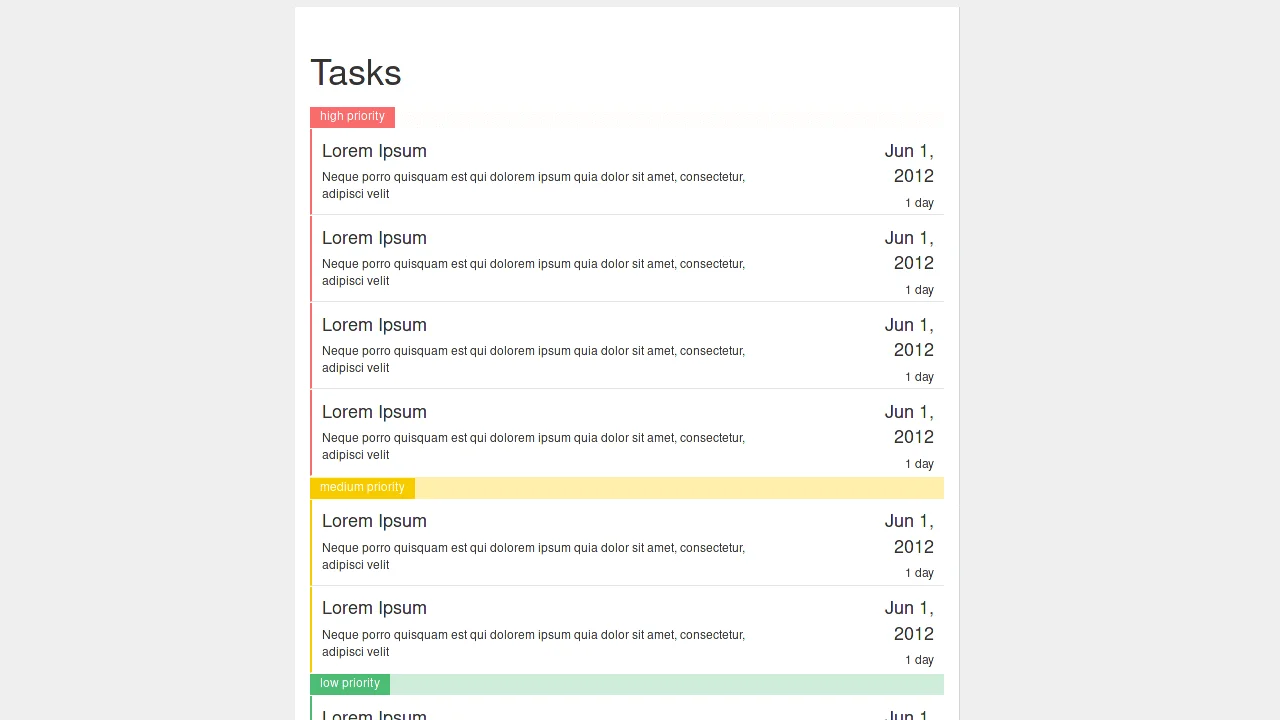The image size is (1280, 720).
Task: Open the first high priority Lorem Ipsum task
Action: pyautogui.click(x=374, y=151)
